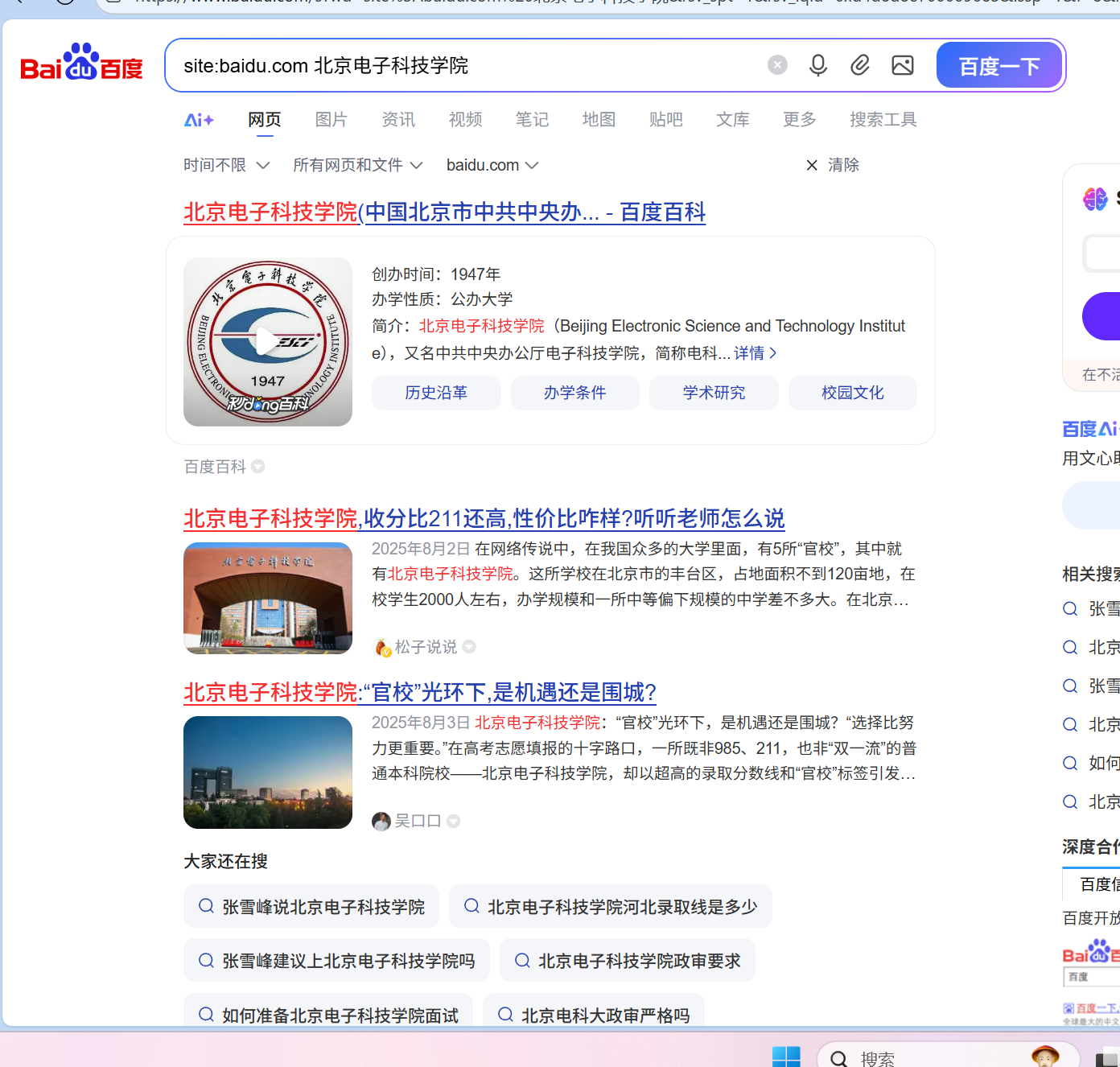Open the 更多 menu
This screenshot has width=1120, height=1067.
(798, 119)
